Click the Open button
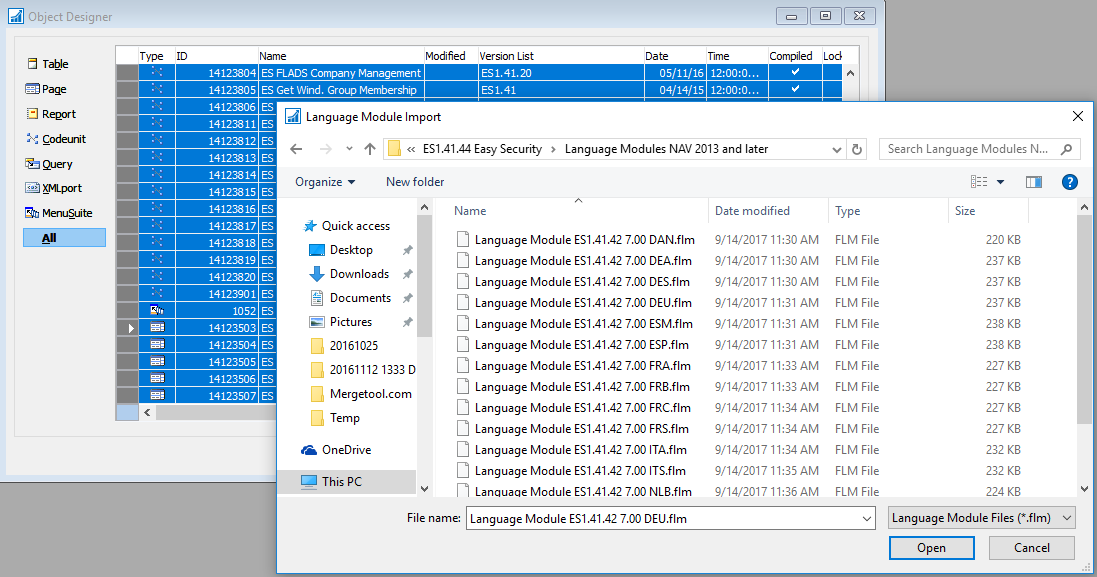1097x577 pixels. coord(931,548)
